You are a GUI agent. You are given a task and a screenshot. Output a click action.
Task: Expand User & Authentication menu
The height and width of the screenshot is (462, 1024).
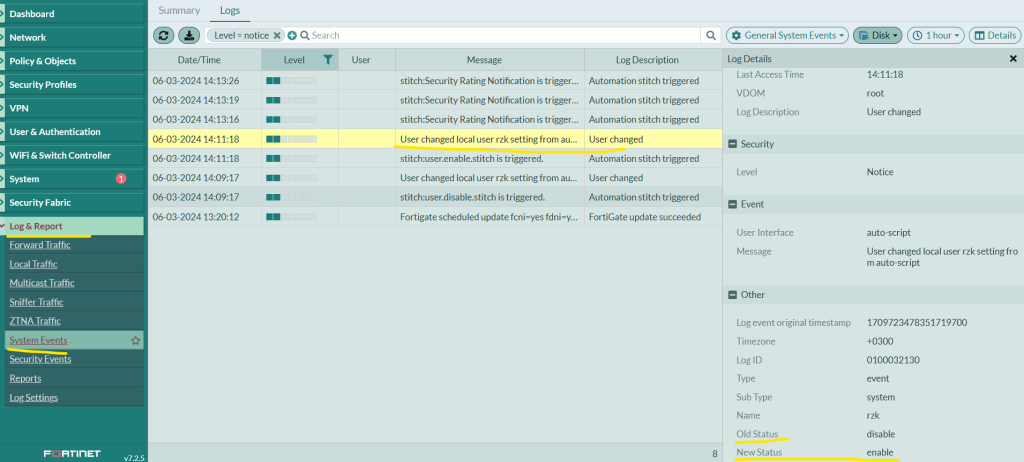(72, 131)
